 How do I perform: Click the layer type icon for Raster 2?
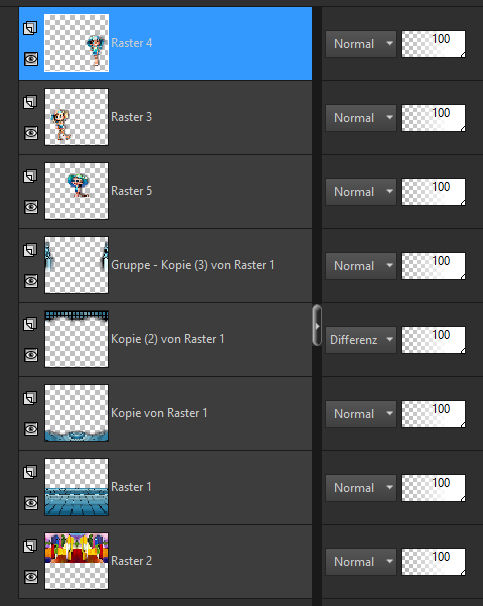click(x=30, y=546)
